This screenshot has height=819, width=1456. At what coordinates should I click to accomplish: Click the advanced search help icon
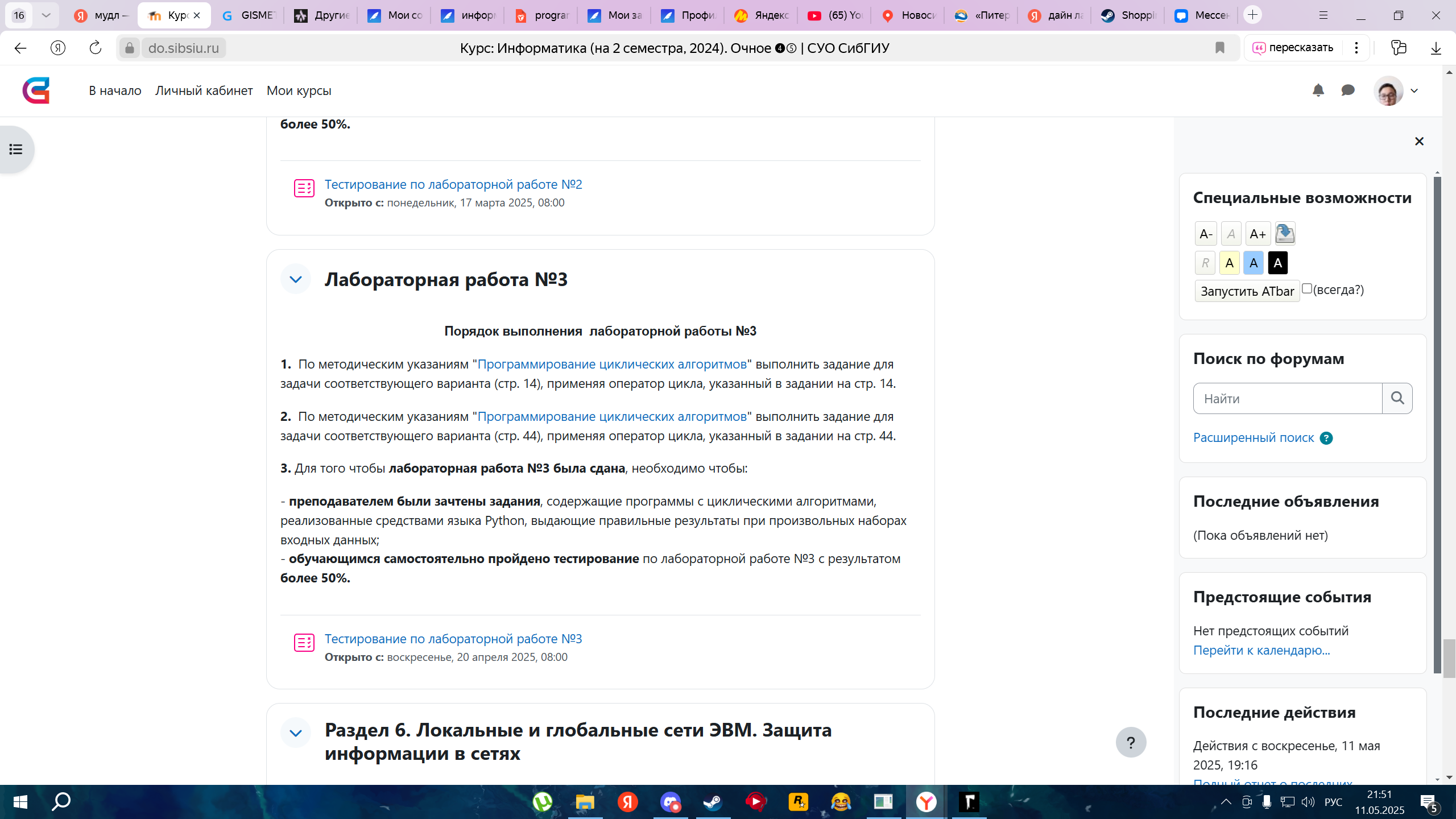(x=1326, y=438)
